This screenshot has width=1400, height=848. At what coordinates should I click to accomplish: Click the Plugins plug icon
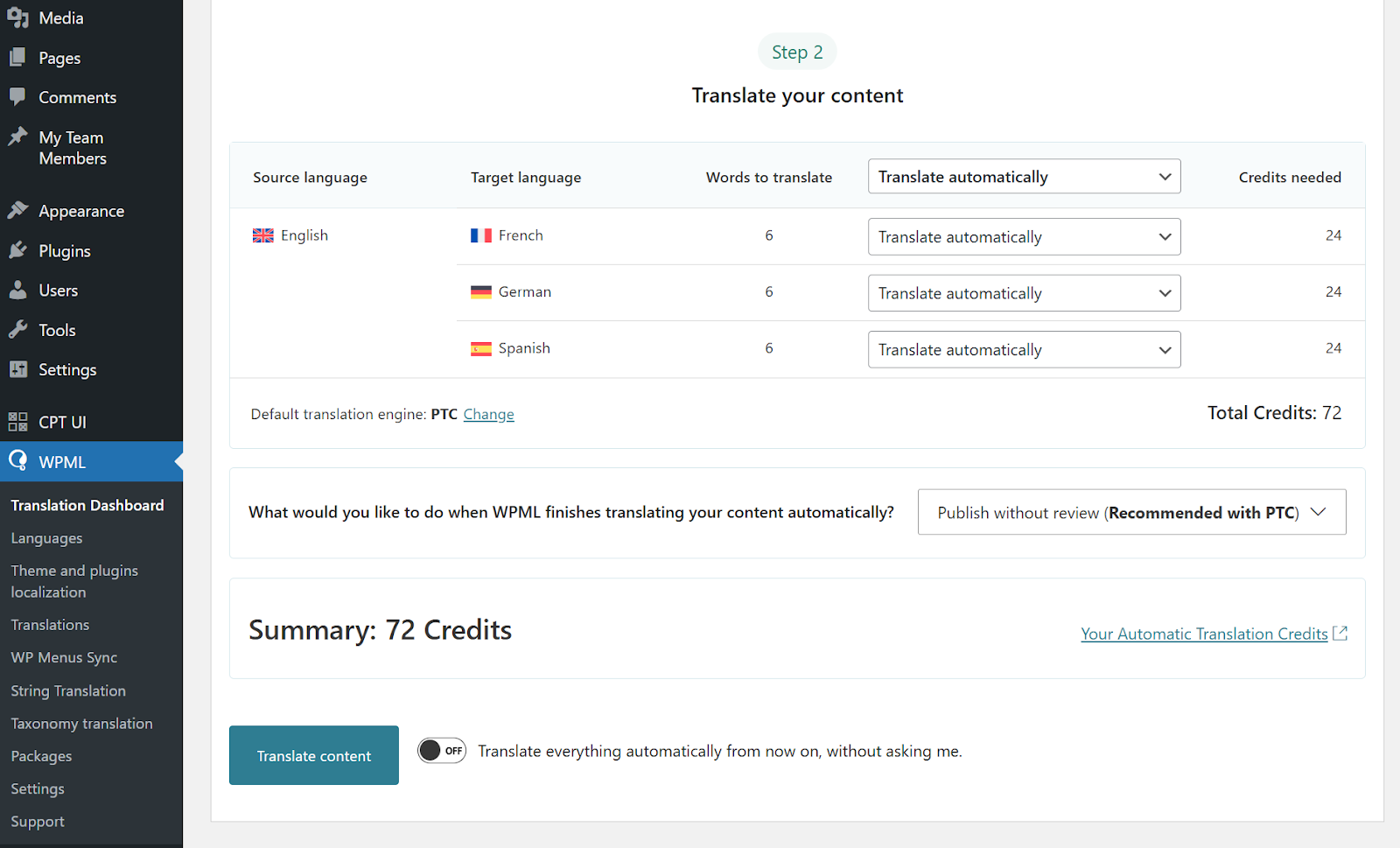click(x=17, y=251)
